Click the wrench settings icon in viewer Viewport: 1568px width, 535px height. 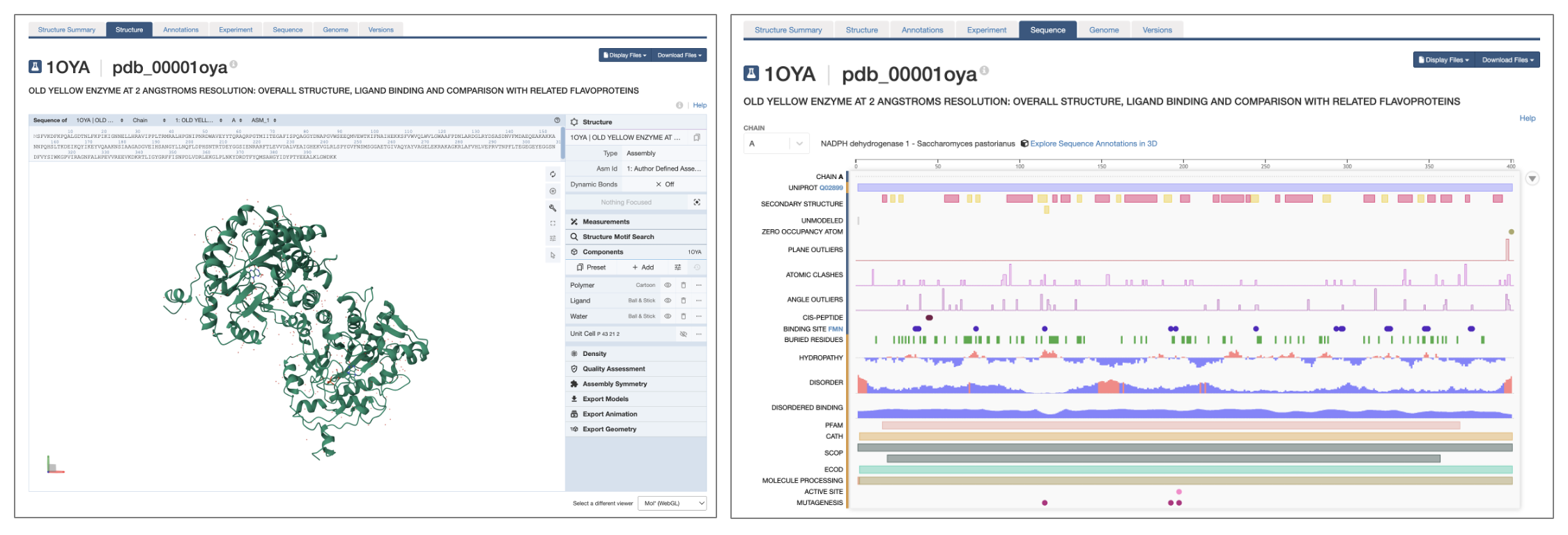coord(553,208)
